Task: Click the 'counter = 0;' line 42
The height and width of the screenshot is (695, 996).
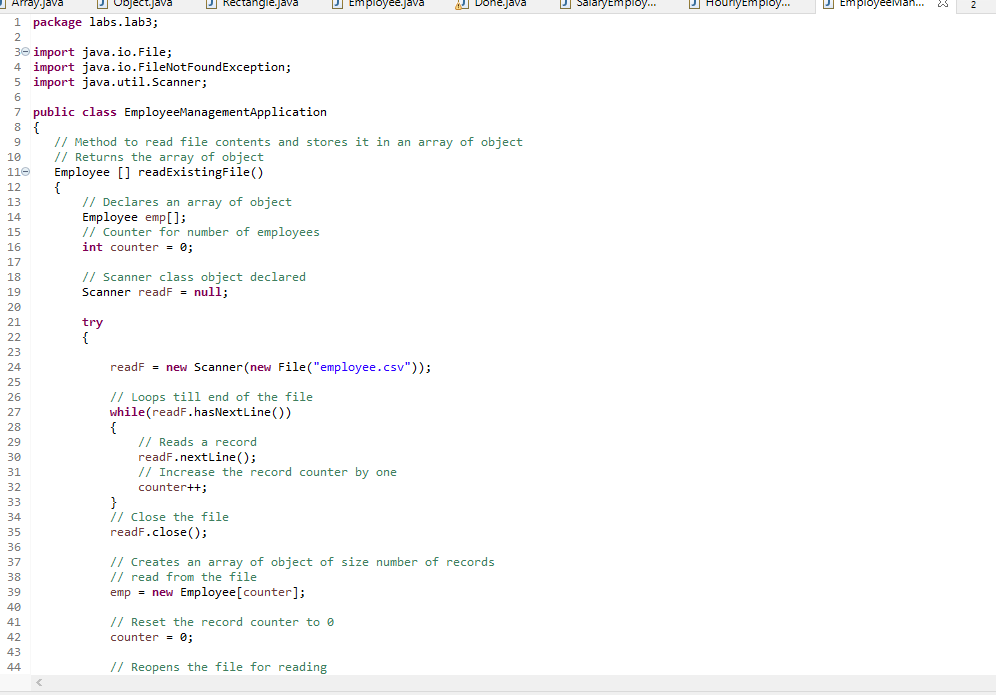Action: point(151,637)
